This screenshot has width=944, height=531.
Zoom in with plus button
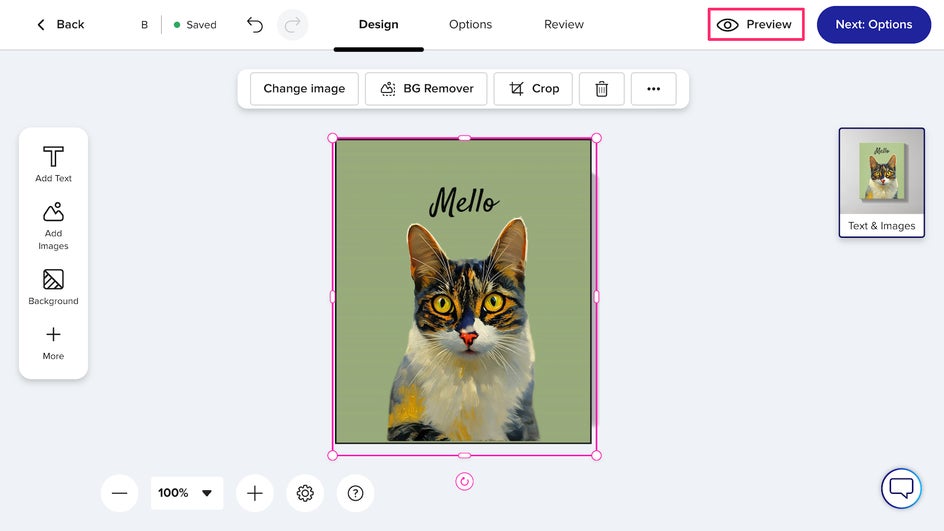pos(255,493)
